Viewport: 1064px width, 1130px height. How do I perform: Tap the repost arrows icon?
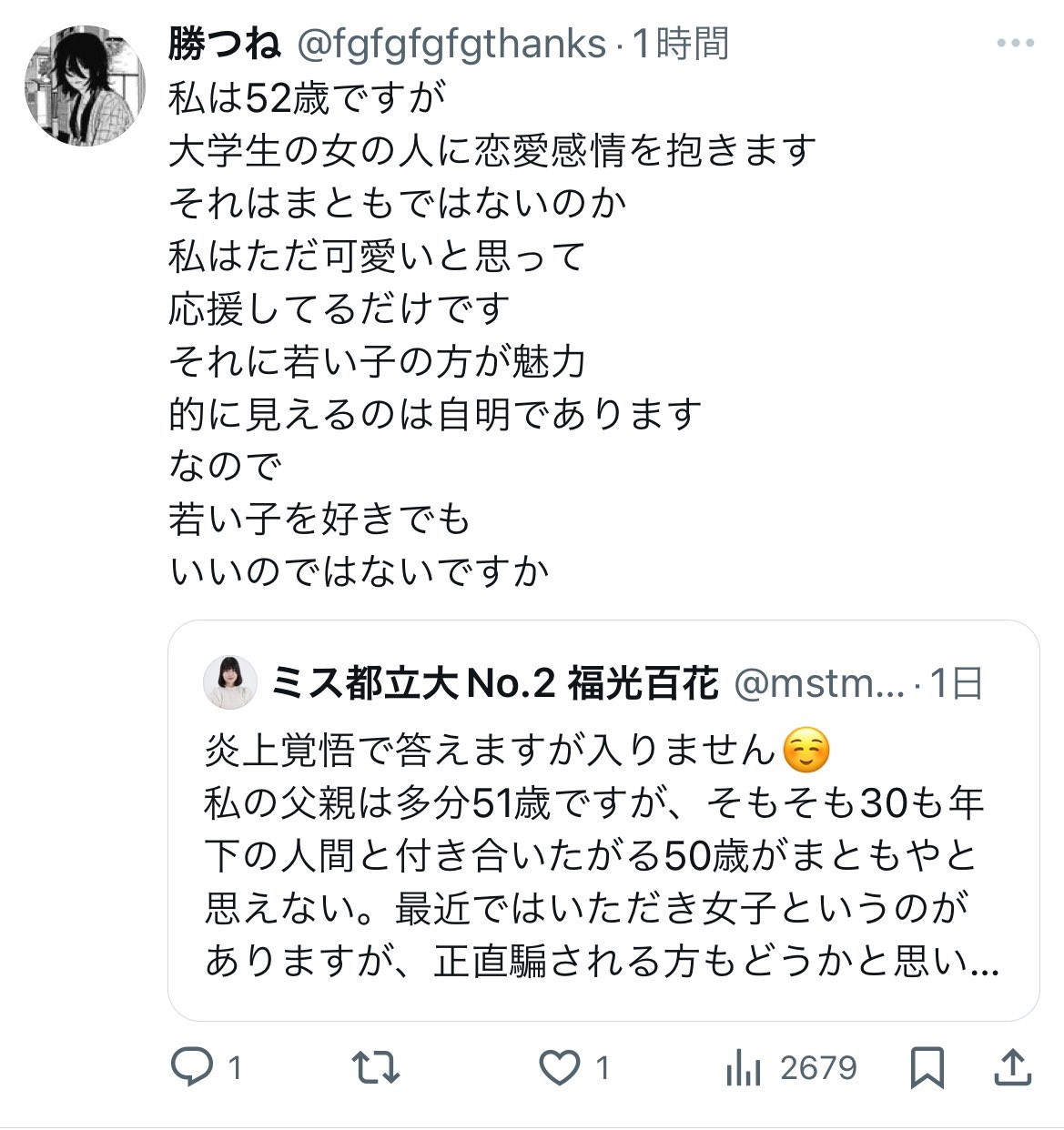[x=376, y=1067]
